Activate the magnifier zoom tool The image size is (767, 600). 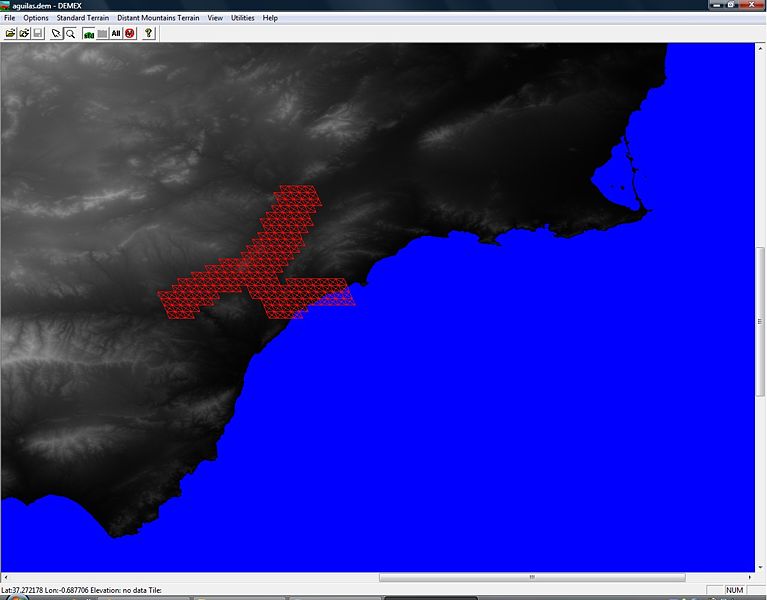[x=70, y=33]
